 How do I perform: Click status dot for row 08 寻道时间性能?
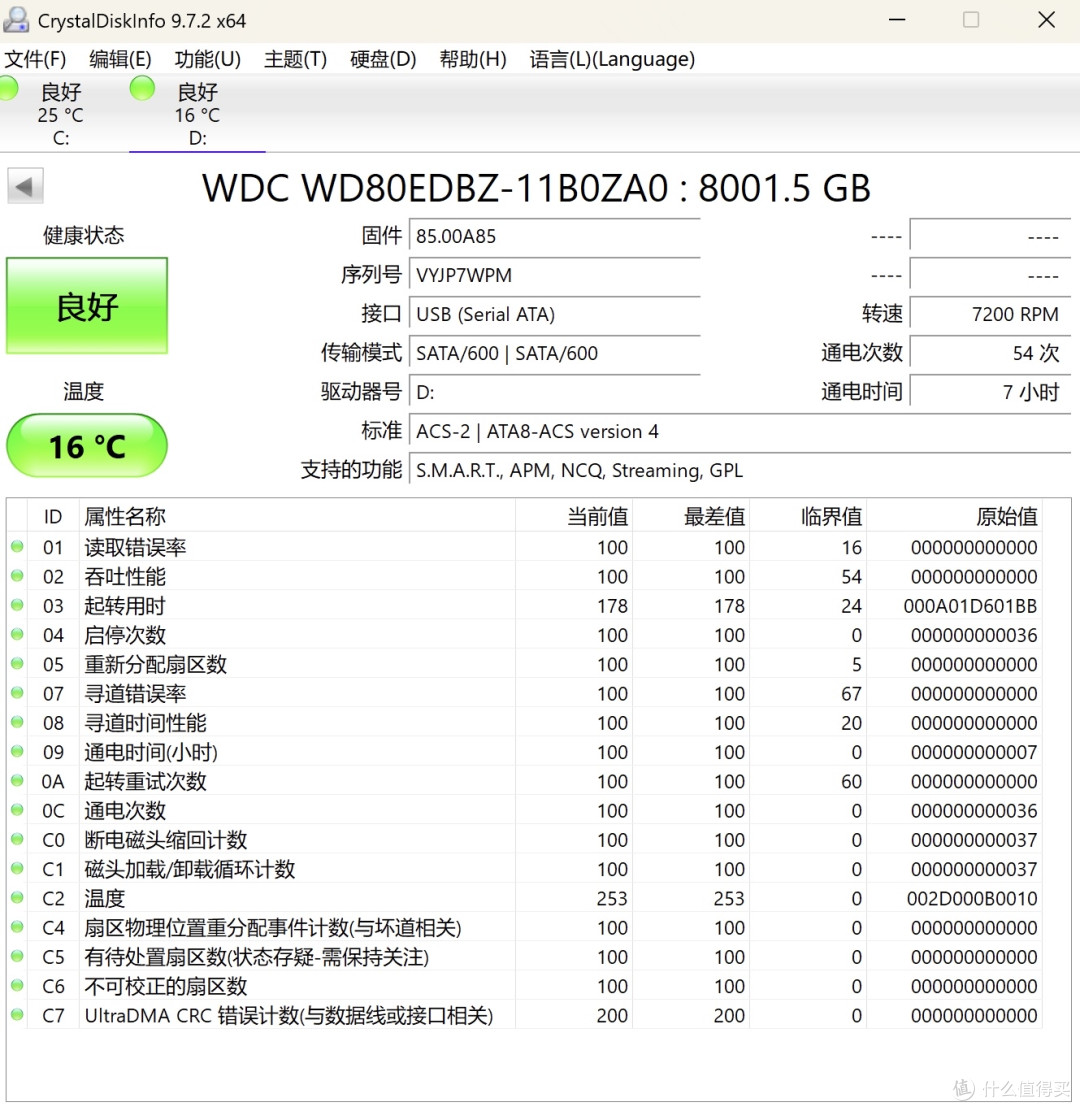tap(17, 722)
